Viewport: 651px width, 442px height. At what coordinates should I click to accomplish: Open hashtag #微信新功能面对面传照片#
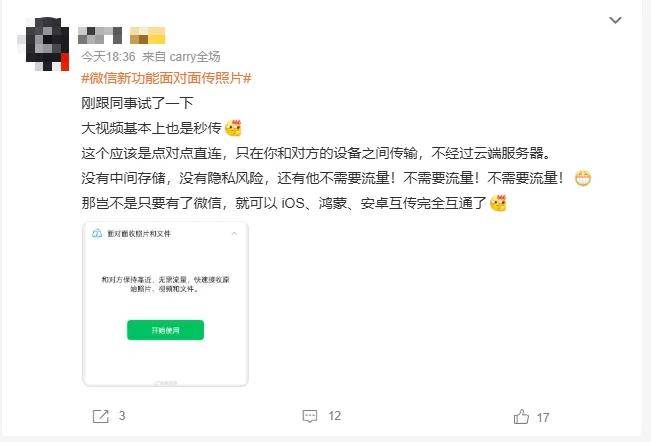tap(166, 78)
